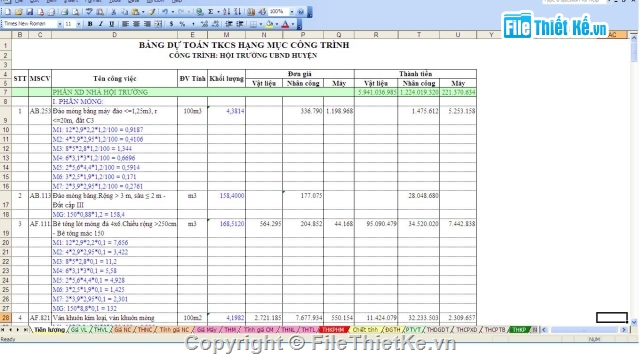This screenshot has width=640, height=361.
Task: Toggle Italic formatting
Action: click(100, 24)
